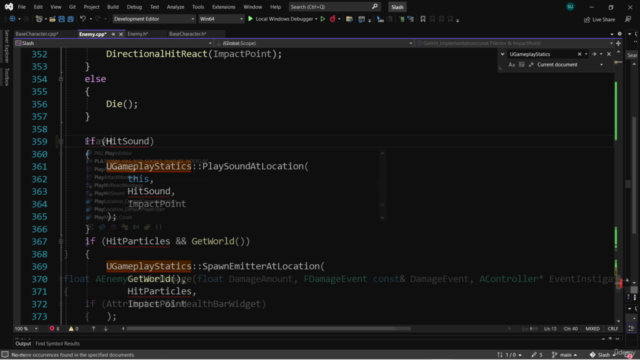Image resolution: width=640 pixels, height=360 pixels.
Task: Save the current file
Action: point(61,19)
